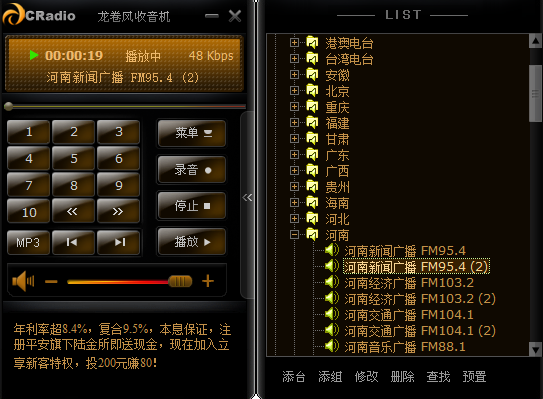
Task: Click the playback progress slider knob
Action: 9,106
